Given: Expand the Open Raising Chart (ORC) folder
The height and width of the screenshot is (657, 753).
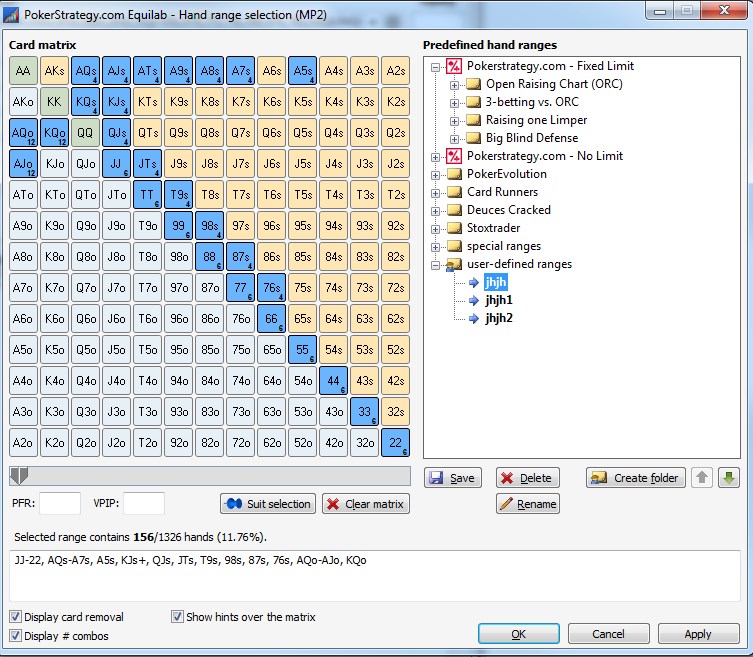Looking at the screenshot, I should tap(454, 85).
